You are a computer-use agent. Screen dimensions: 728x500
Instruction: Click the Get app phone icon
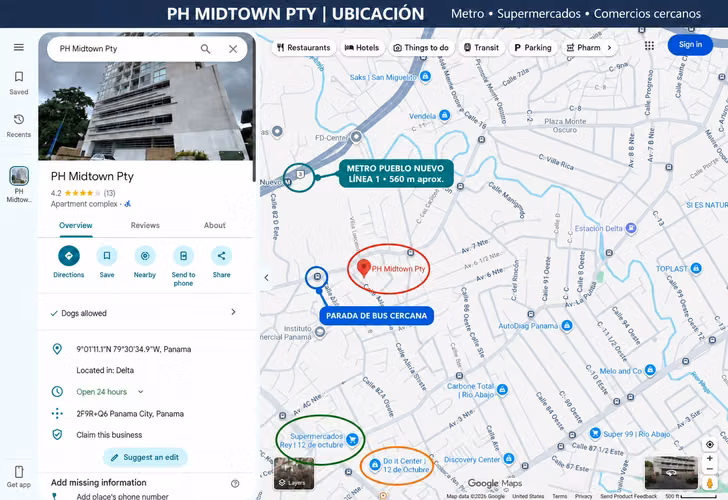(19, 472)
